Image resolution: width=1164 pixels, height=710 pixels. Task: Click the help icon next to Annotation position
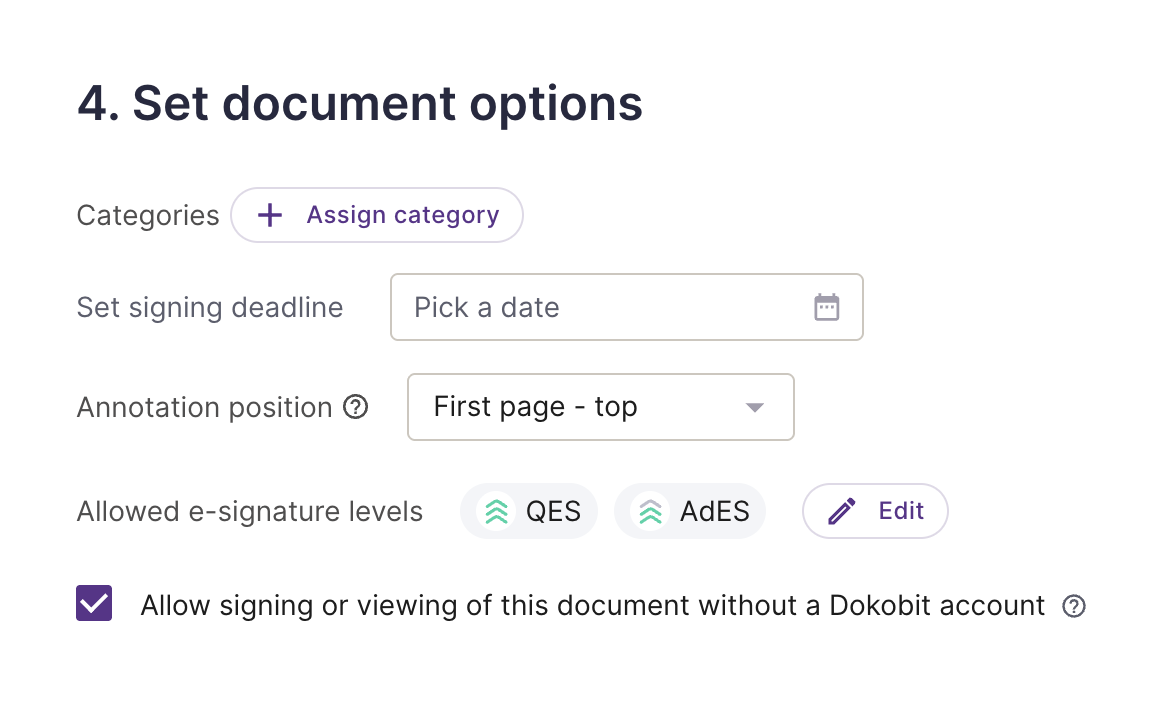tap(356, 407)
